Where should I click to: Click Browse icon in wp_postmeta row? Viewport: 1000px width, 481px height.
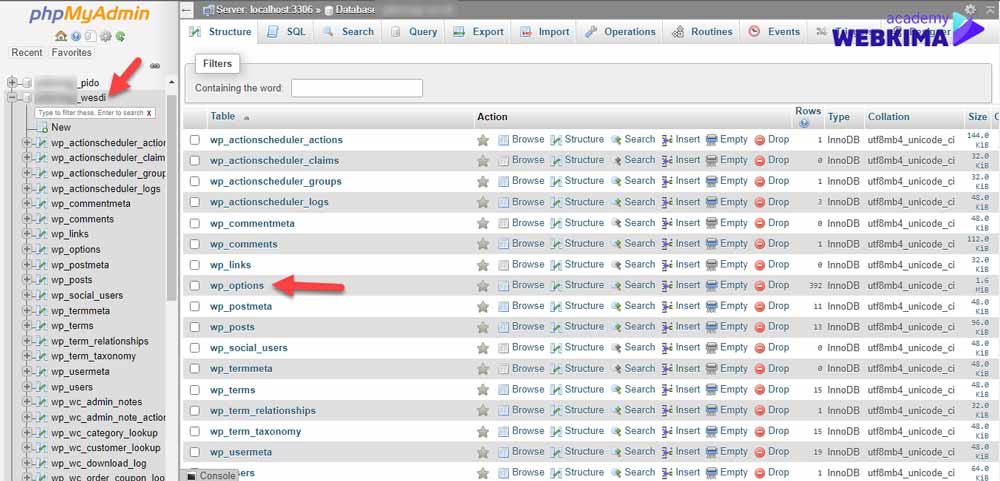click(504, 306)
